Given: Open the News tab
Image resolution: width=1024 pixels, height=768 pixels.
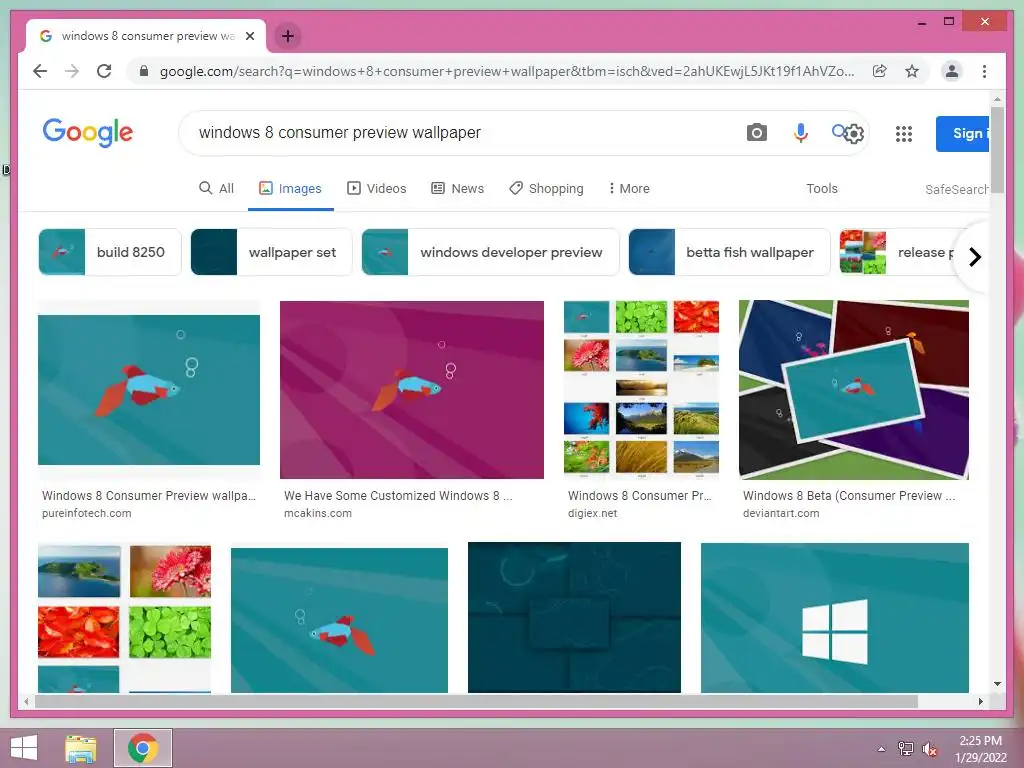Looking at the screenshot, I should point(457,188).
